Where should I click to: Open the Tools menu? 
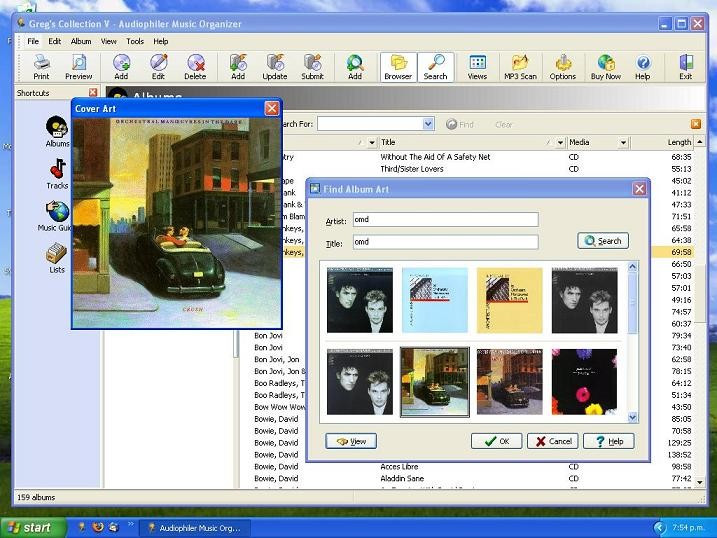(135, 41)
